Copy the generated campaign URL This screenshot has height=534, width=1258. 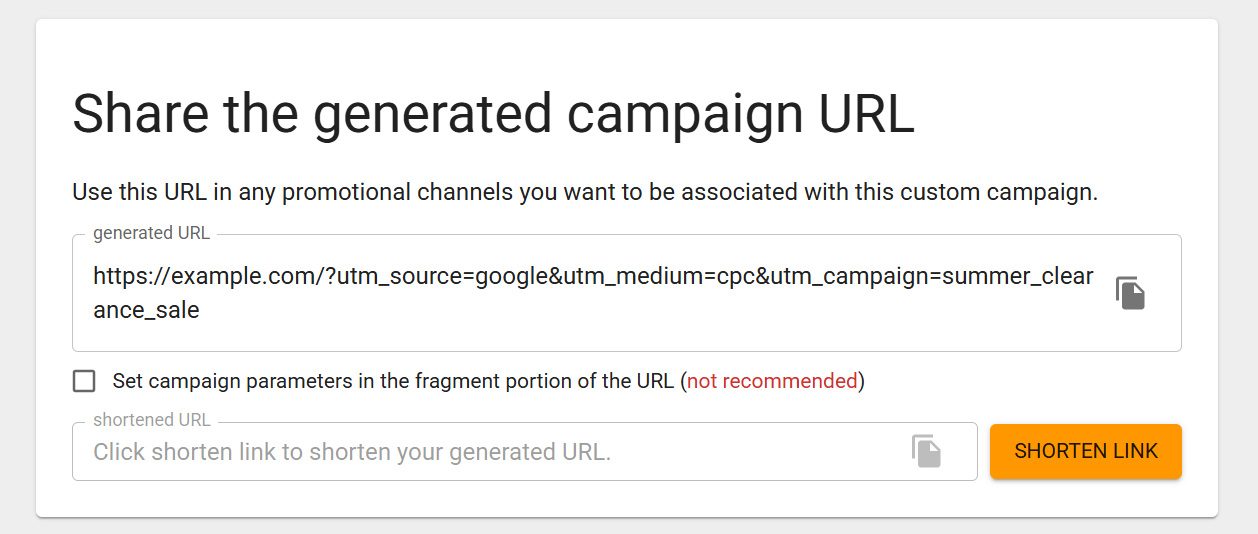1130,293
